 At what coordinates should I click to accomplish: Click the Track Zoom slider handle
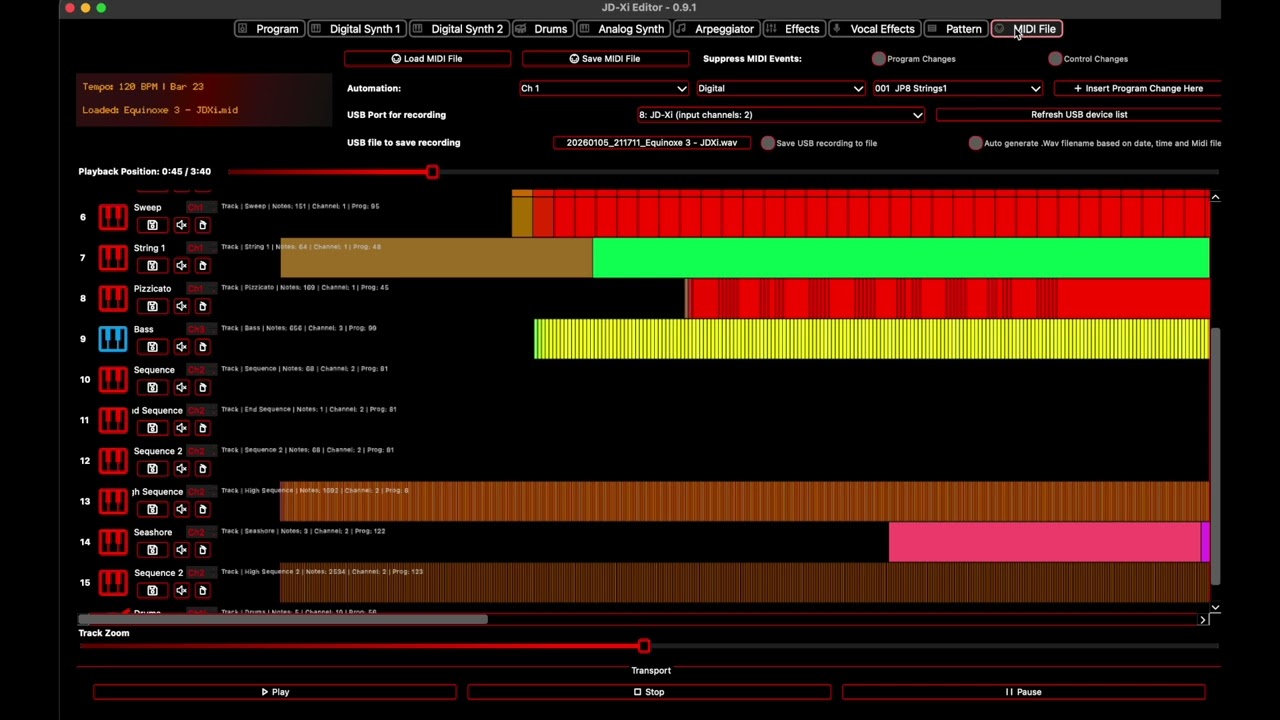(644, 646)
